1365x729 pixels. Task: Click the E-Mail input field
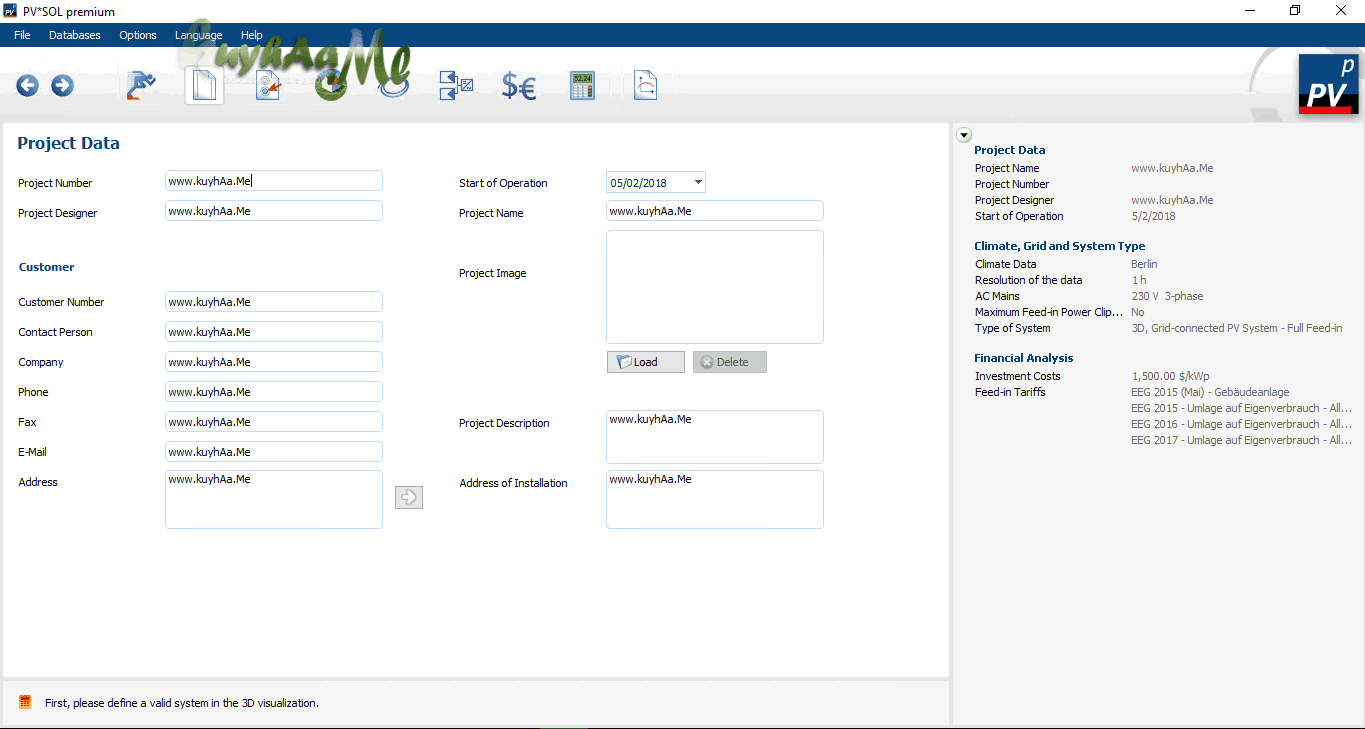(x=274, y=452)
